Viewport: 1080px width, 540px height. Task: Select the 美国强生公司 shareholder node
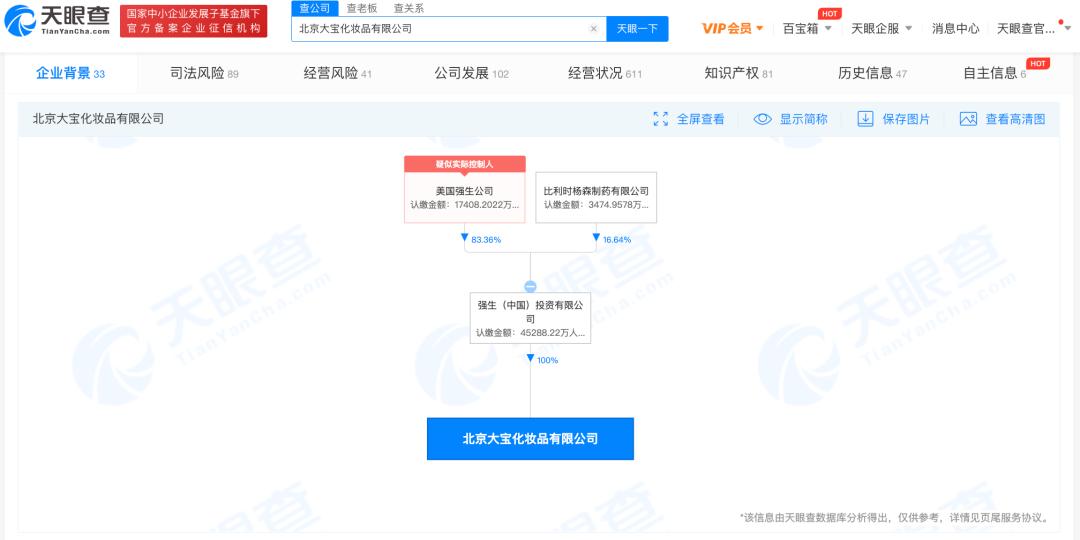465,197
